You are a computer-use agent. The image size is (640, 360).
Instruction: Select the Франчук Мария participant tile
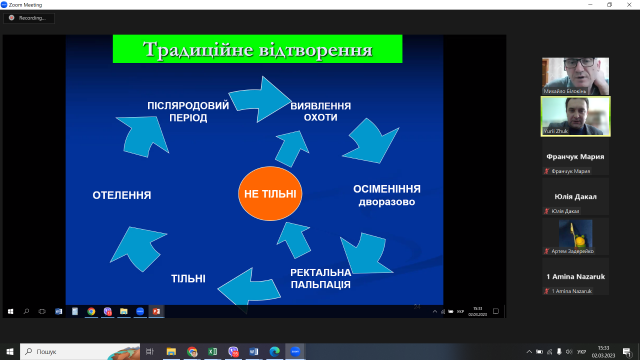pos(575,157)
